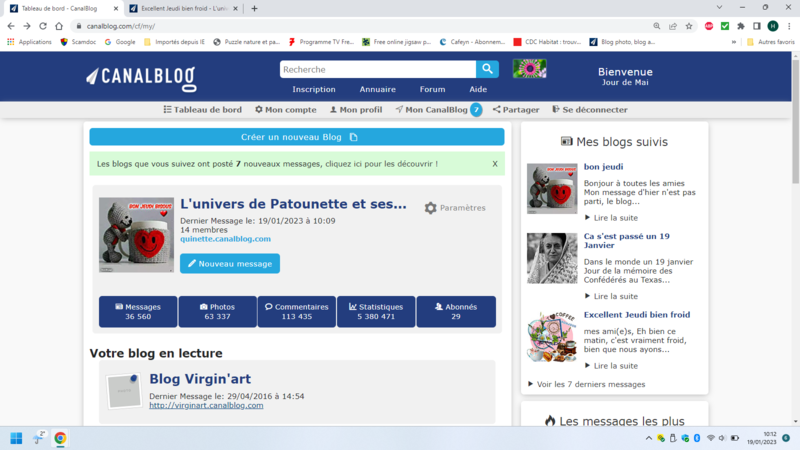
Task: Click the search magnifier button
Action: coord(487,69)
